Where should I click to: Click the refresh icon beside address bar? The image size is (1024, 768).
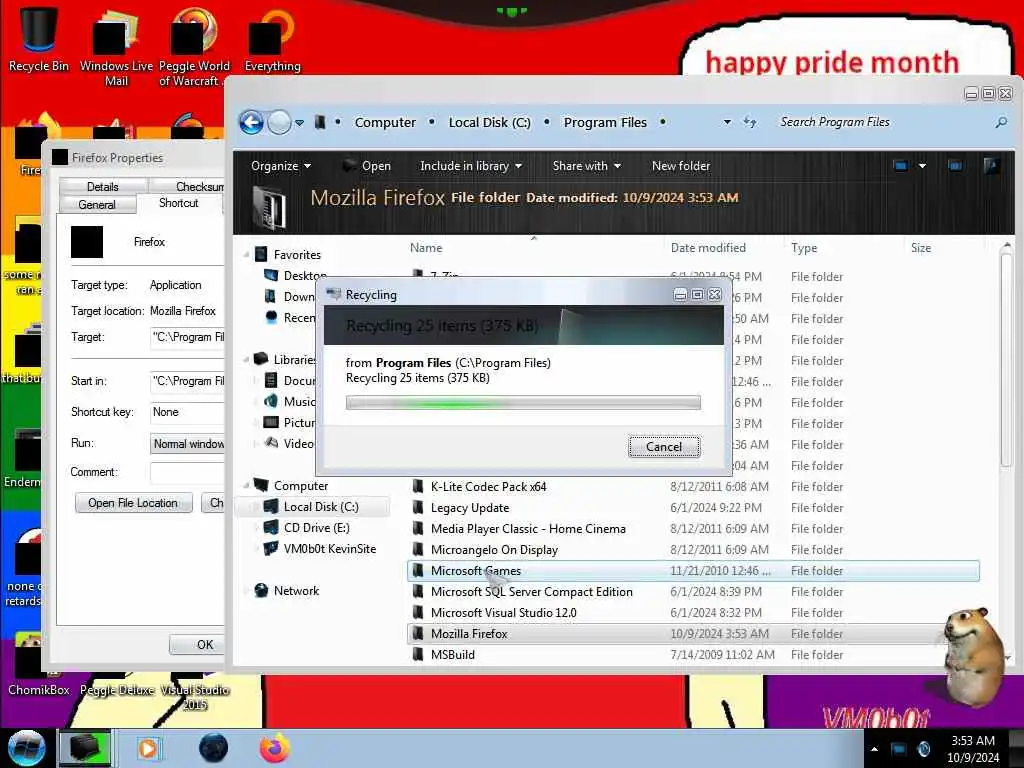click(x=750, y=122)
